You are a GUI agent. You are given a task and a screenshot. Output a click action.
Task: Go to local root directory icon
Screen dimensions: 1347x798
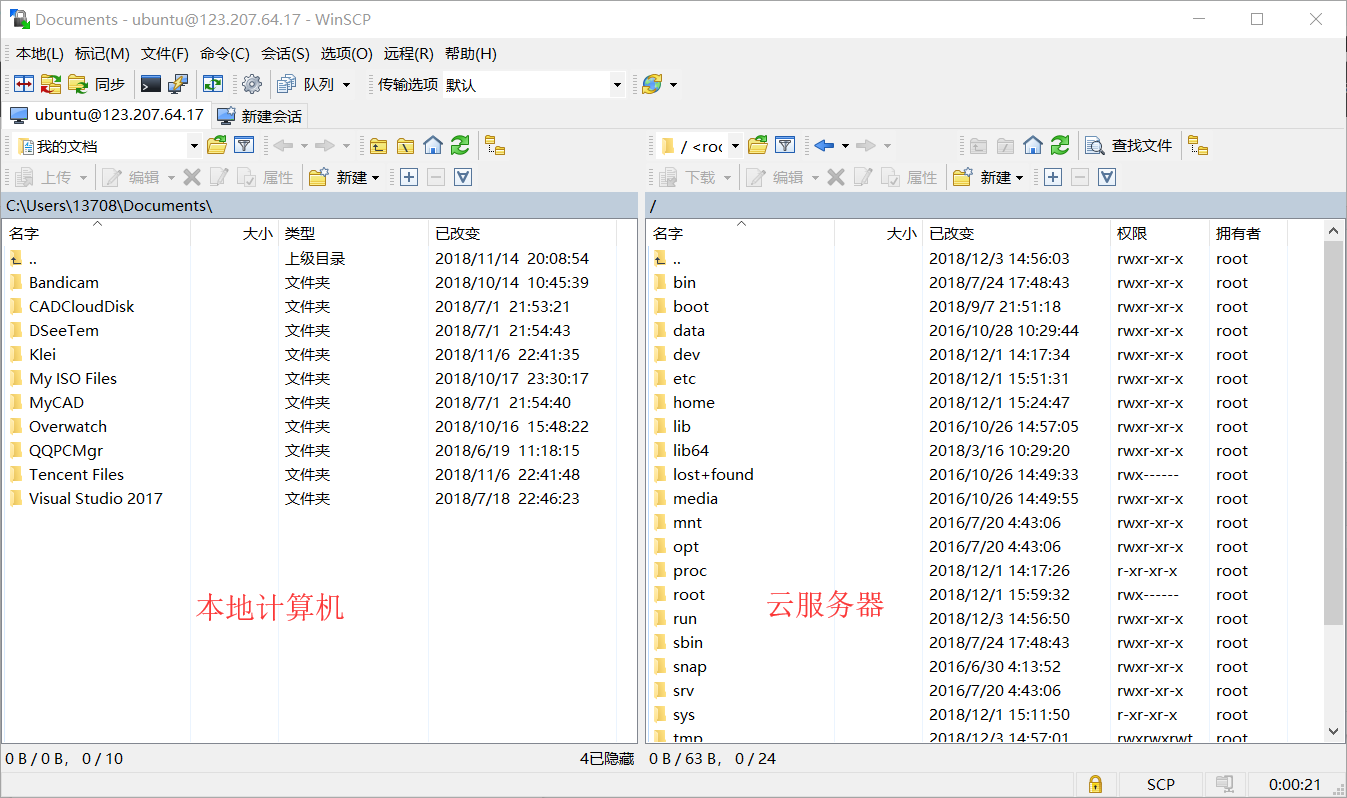(x=405, y=146)
